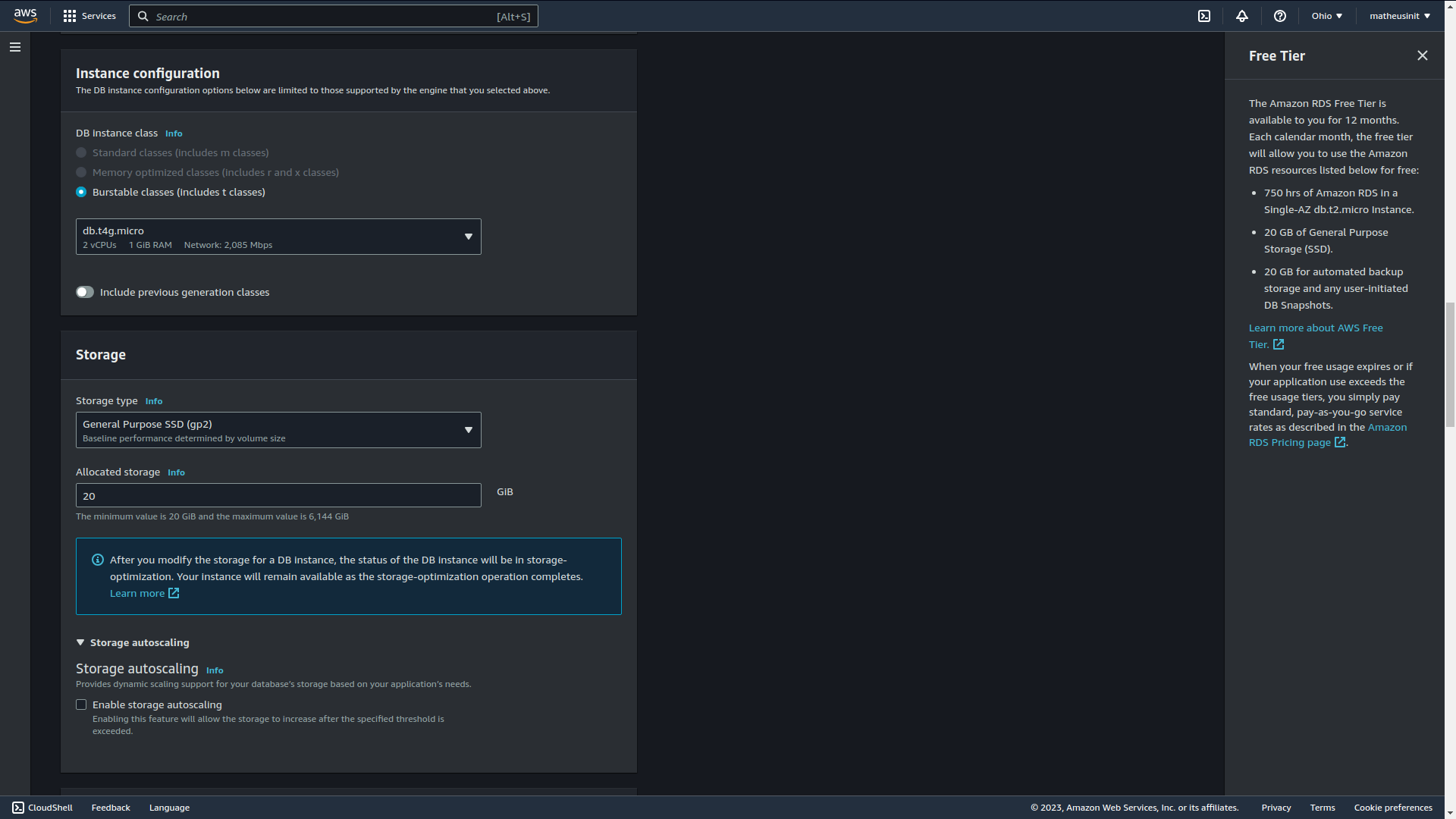The width and height of the screenshot is (1456, 819).
Task: Open the Ohio region selector
Action: [1326, 16]
